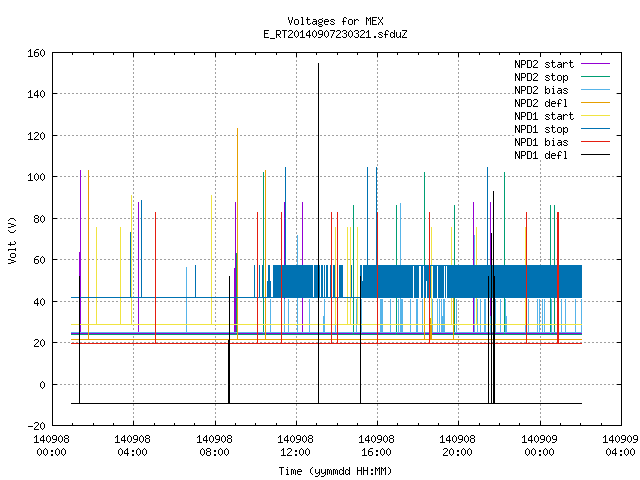The height and width of the screenshot is (480, 640).
Task: Click the chart title 'Voltages for MEX'
Action: point(335,21)
